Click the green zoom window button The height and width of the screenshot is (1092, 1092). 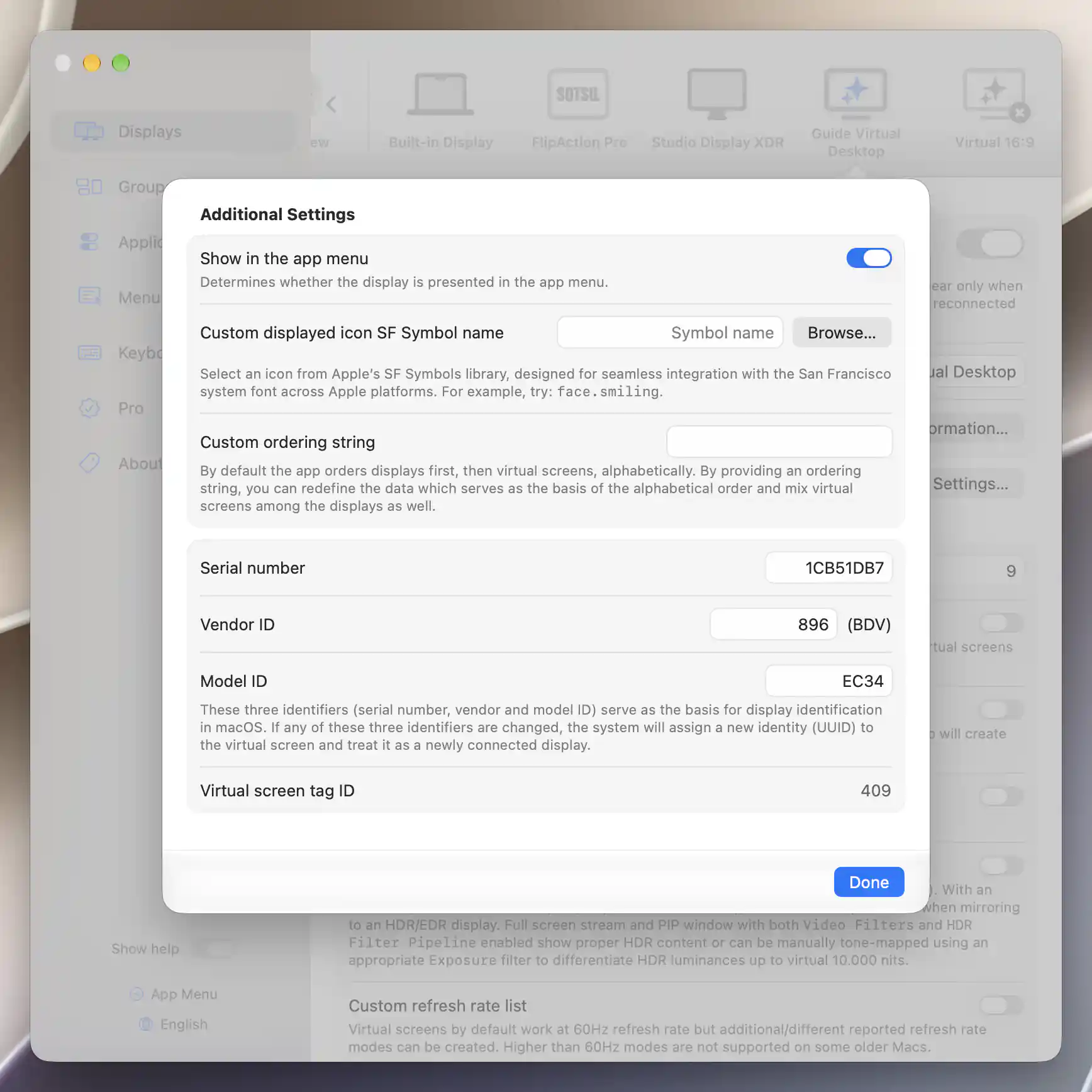(121, 63)
